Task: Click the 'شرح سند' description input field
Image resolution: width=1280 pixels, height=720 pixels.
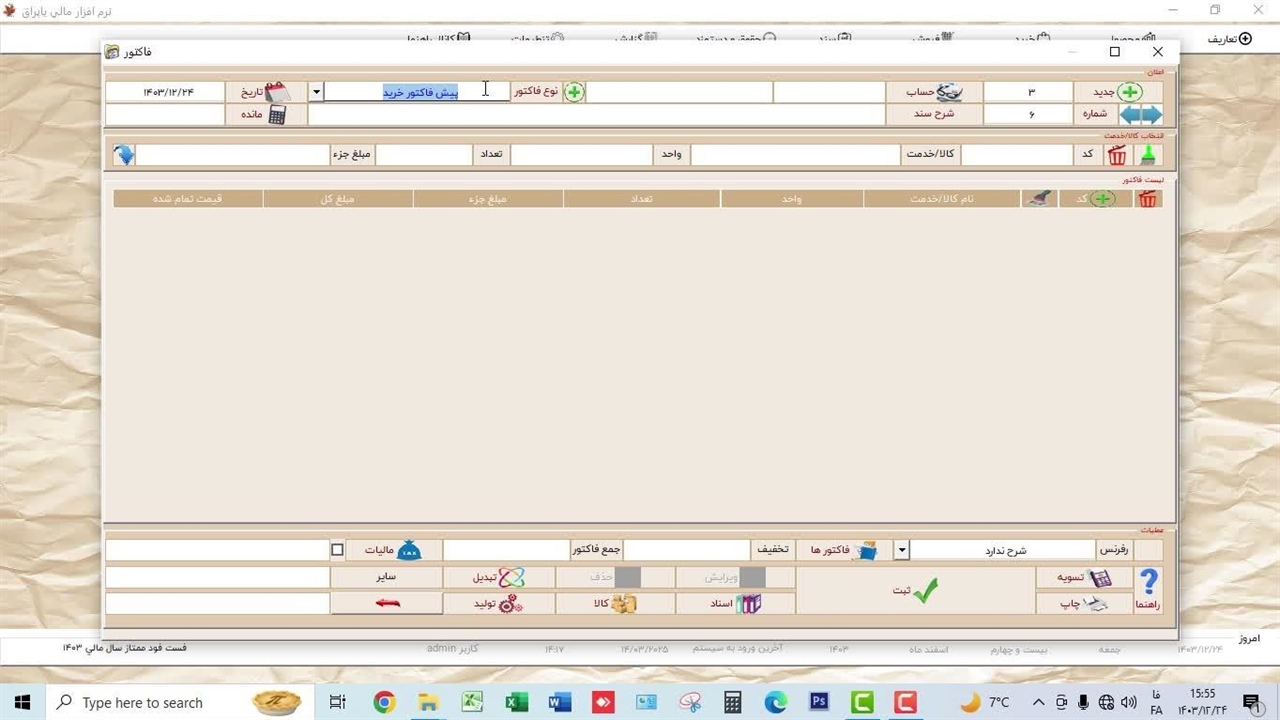Action: 596,114
